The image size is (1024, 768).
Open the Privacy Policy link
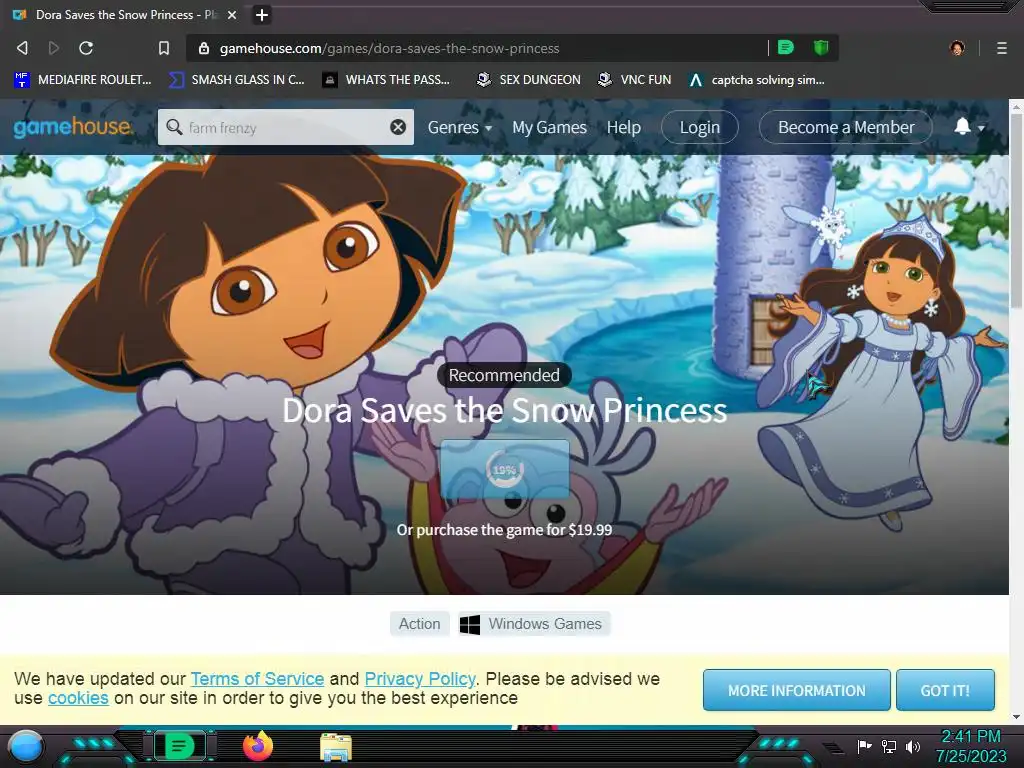tap(420, 679)
